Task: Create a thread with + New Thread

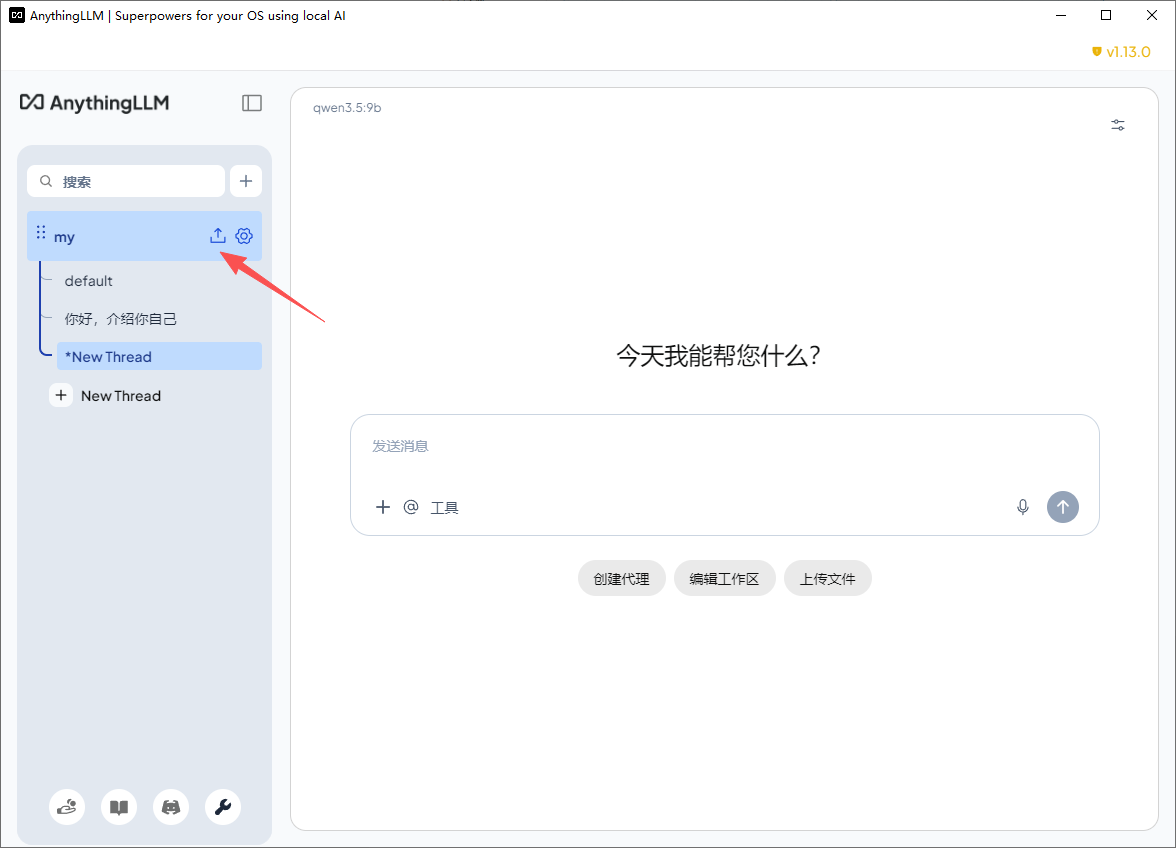Action: pyautogui.click(x=106, y=395)
